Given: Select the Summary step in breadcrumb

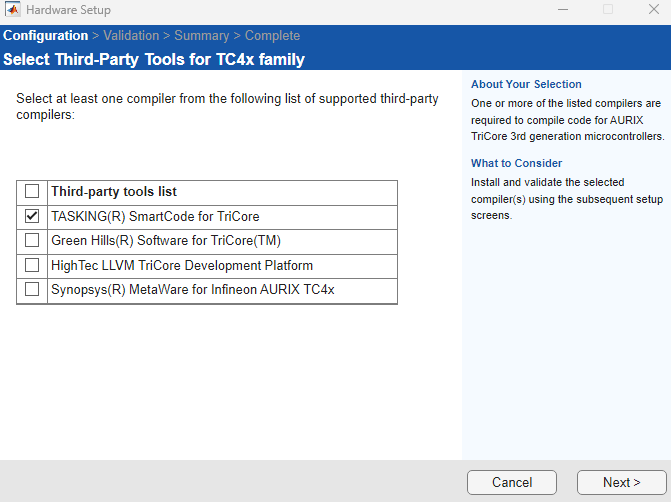Looking at the screenshot, I should [202, 36].
